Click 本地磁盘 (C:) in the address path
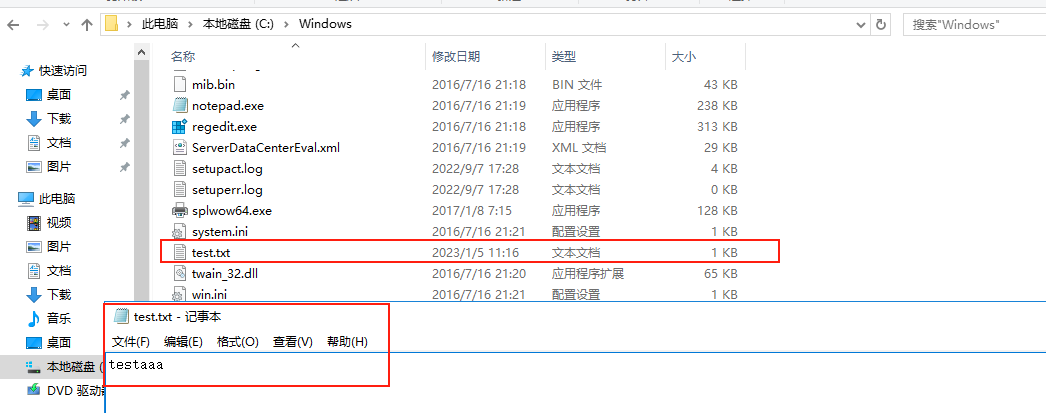The image size is (1046, 413). pos(238,25)
